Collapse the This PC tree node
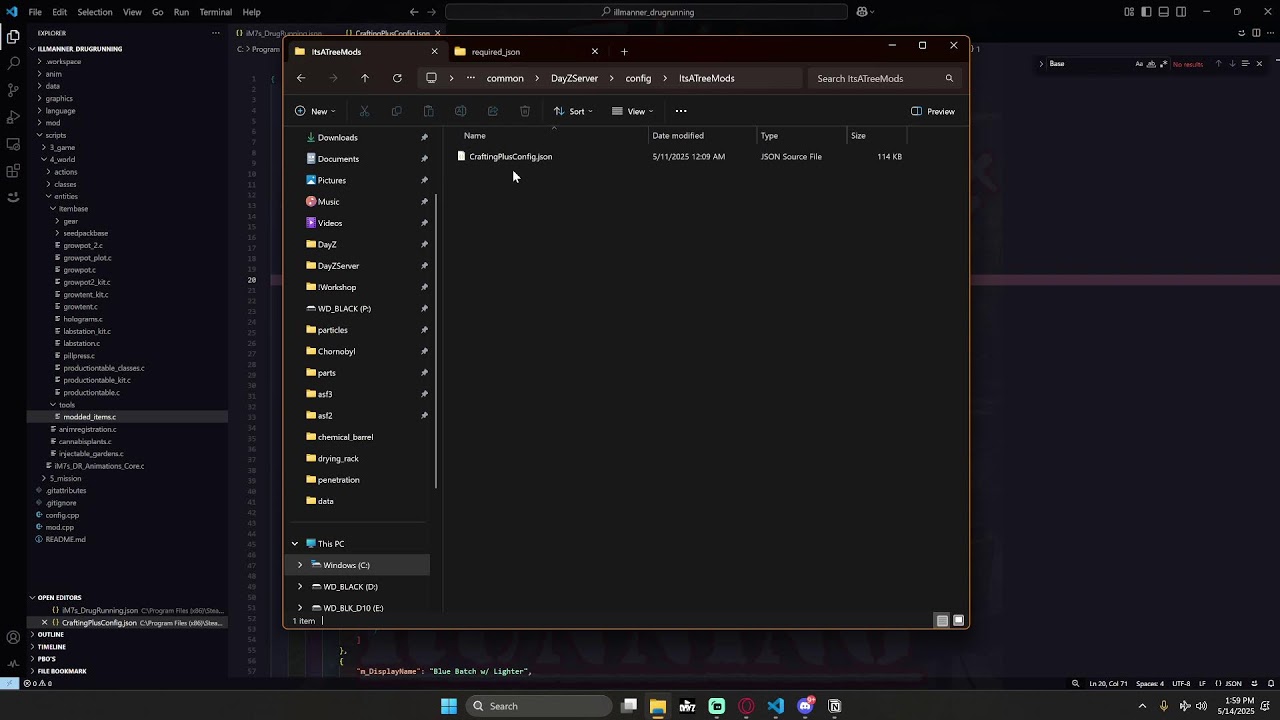 point(295,544)
